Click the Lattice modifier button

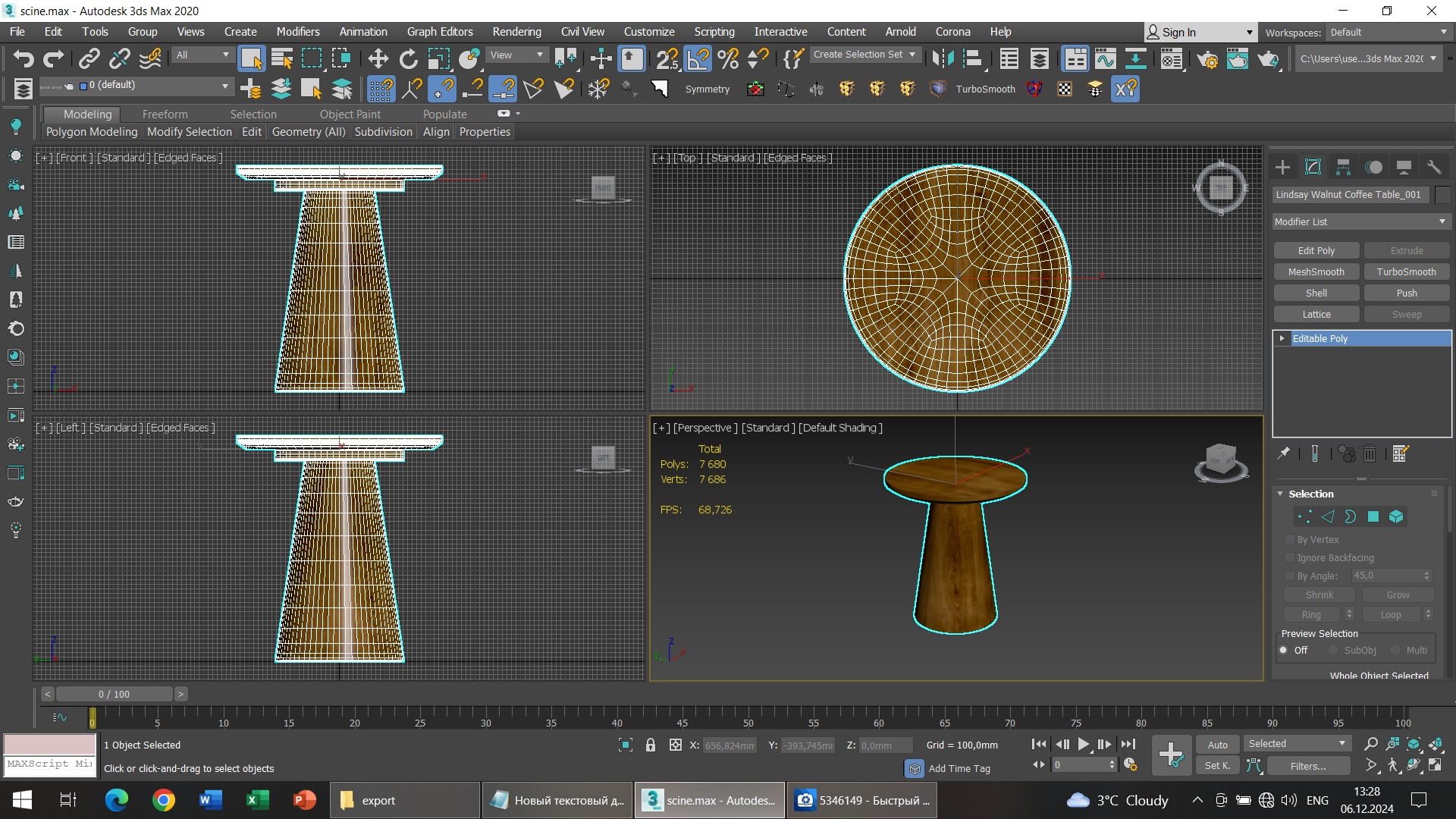coord(1316,314)
